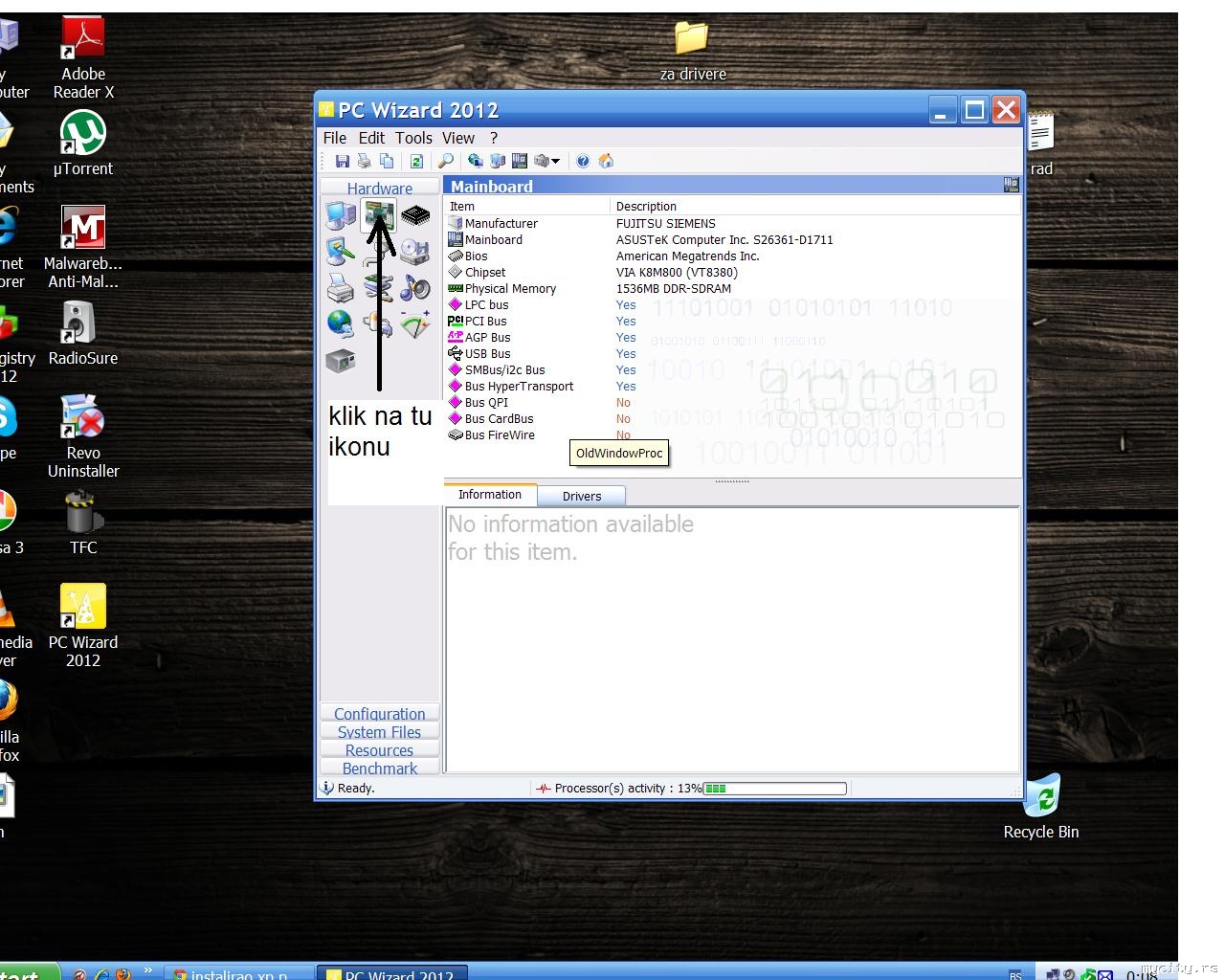Open the System Files section
The image size is (1225, 980).
[380, 732]
